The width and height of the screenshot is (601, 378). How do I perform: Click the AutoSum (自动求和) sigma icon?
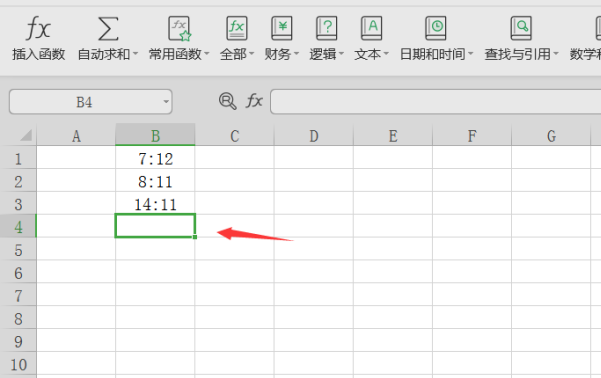tap(108, 28)
